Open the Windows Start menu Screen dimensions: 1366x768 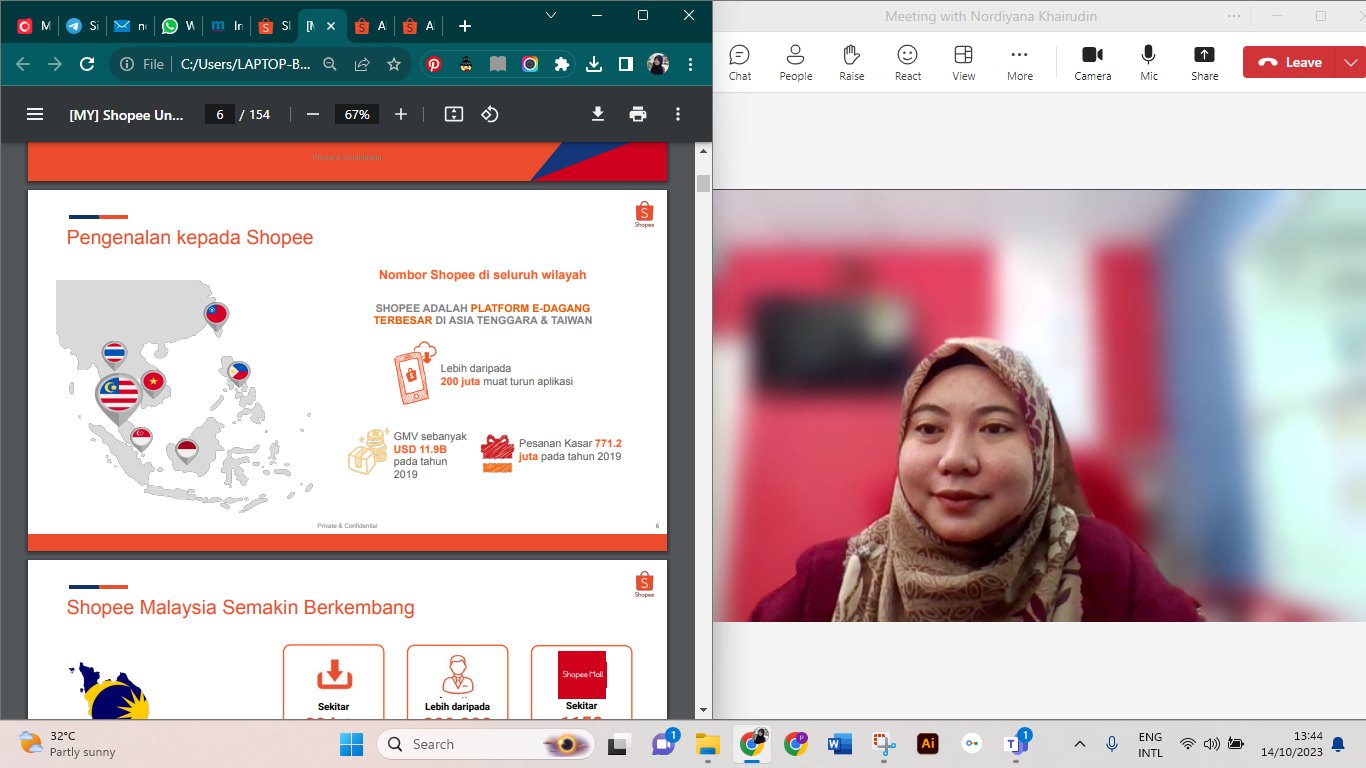click(351, 744)
